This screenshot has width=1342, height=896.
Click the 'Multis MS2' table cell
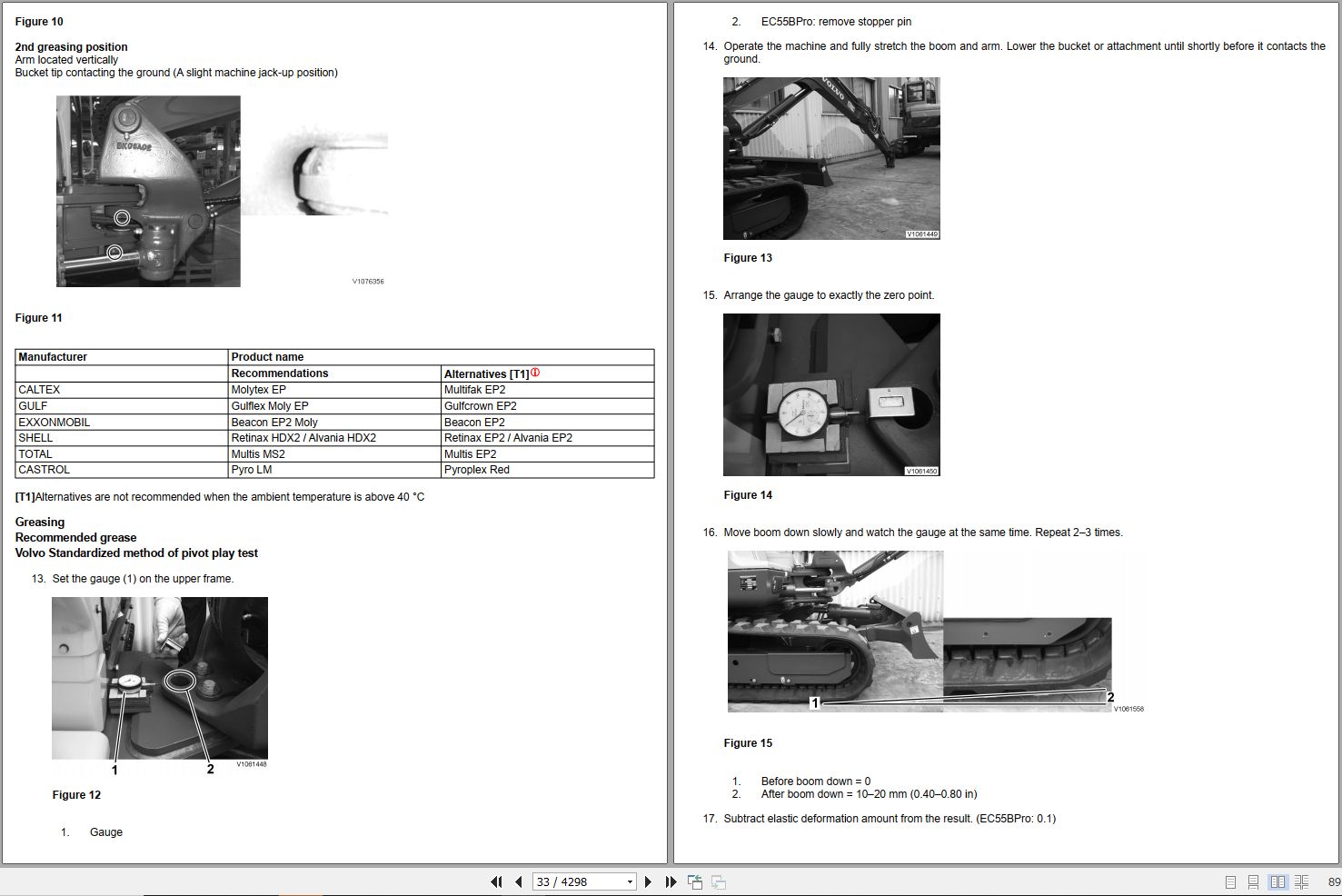coord(334,454)
